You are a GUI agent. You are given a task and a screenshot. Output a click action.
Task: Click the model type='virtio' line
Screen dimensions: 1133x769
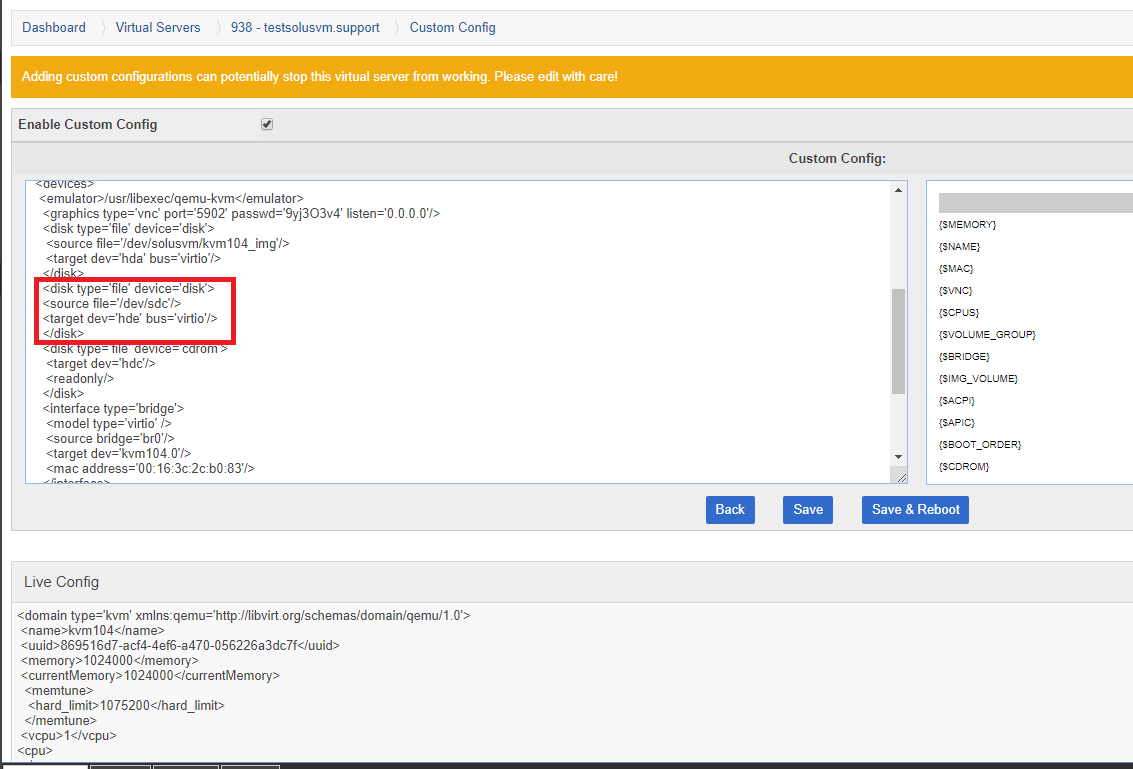coord(108,424)
